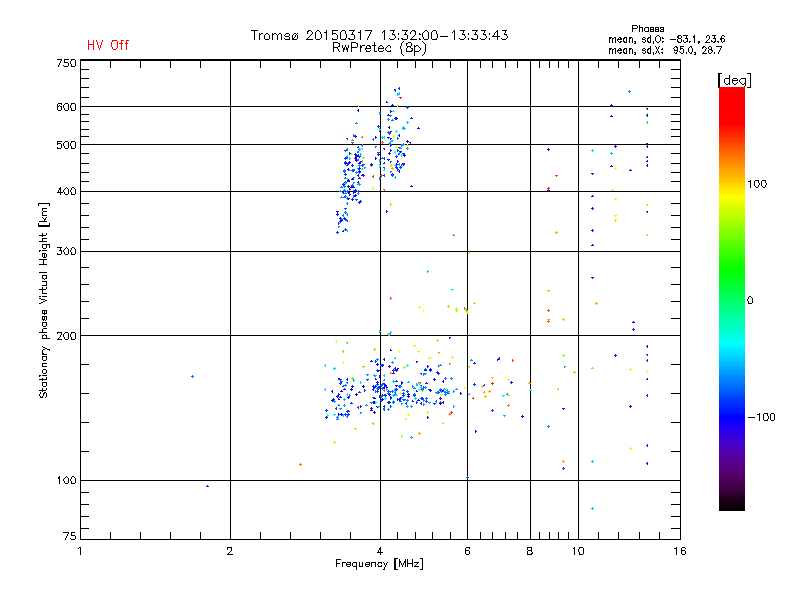Click the 'mean, sd,X: 95.0, 28.7' line
Viewport: 800px width, 600px height.
coord(665,50)
